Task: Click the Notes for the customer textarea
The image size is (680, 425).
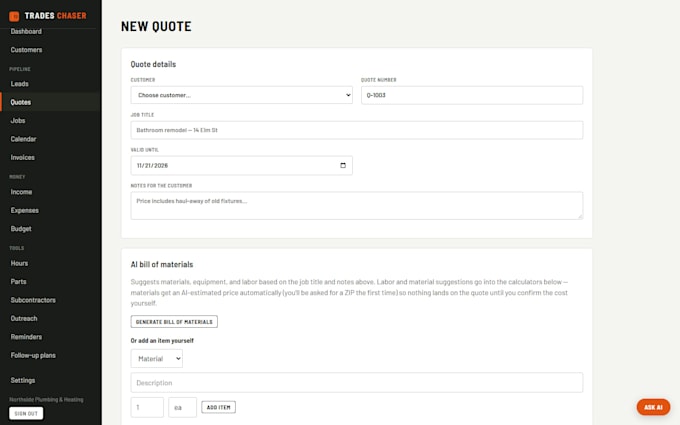Action: 356,206
